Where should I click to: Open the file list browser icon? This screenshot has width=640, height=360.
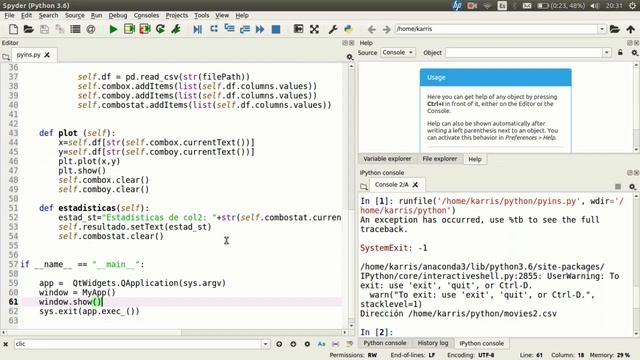pyautogui.click(x=75, y=29)
